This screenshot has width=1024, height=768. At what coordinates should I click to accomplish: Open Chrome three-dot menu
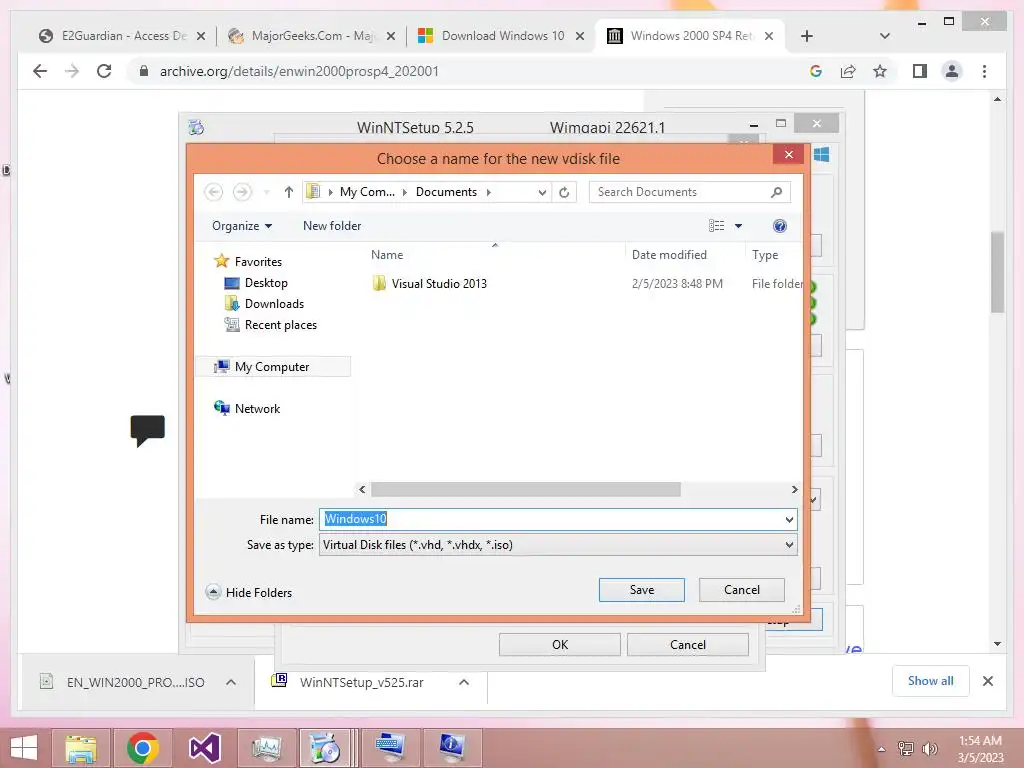point(984,71)
